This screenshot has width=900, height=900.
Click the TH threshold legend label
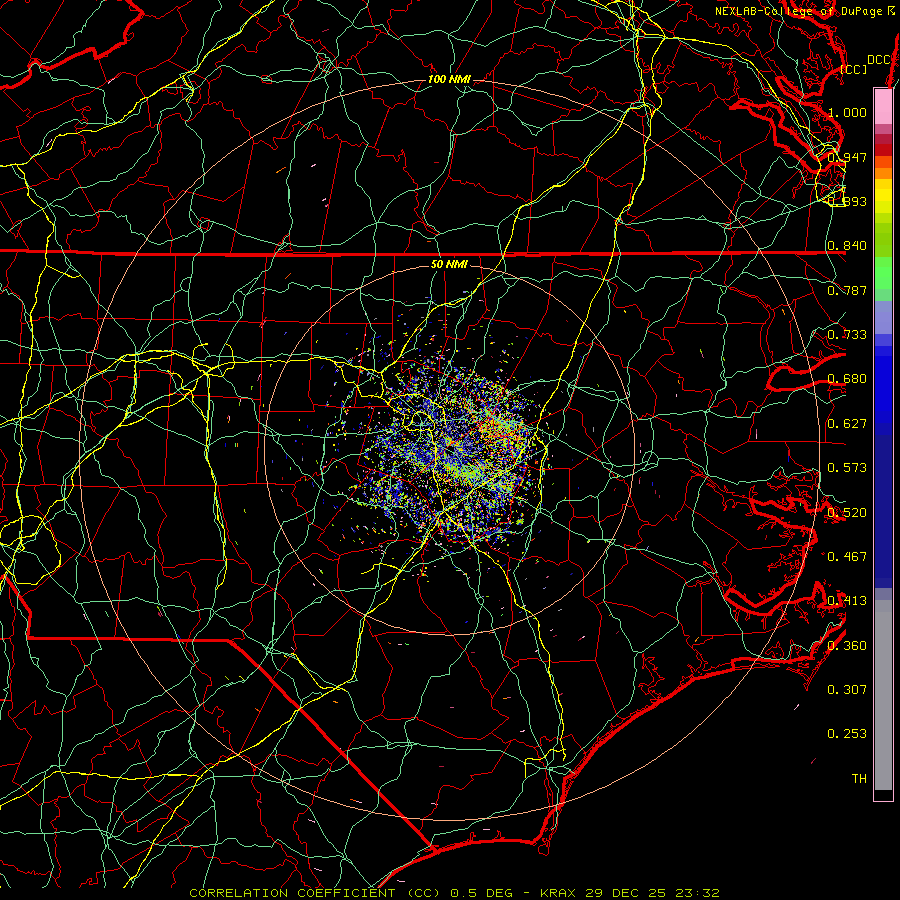tap(859, 779)
